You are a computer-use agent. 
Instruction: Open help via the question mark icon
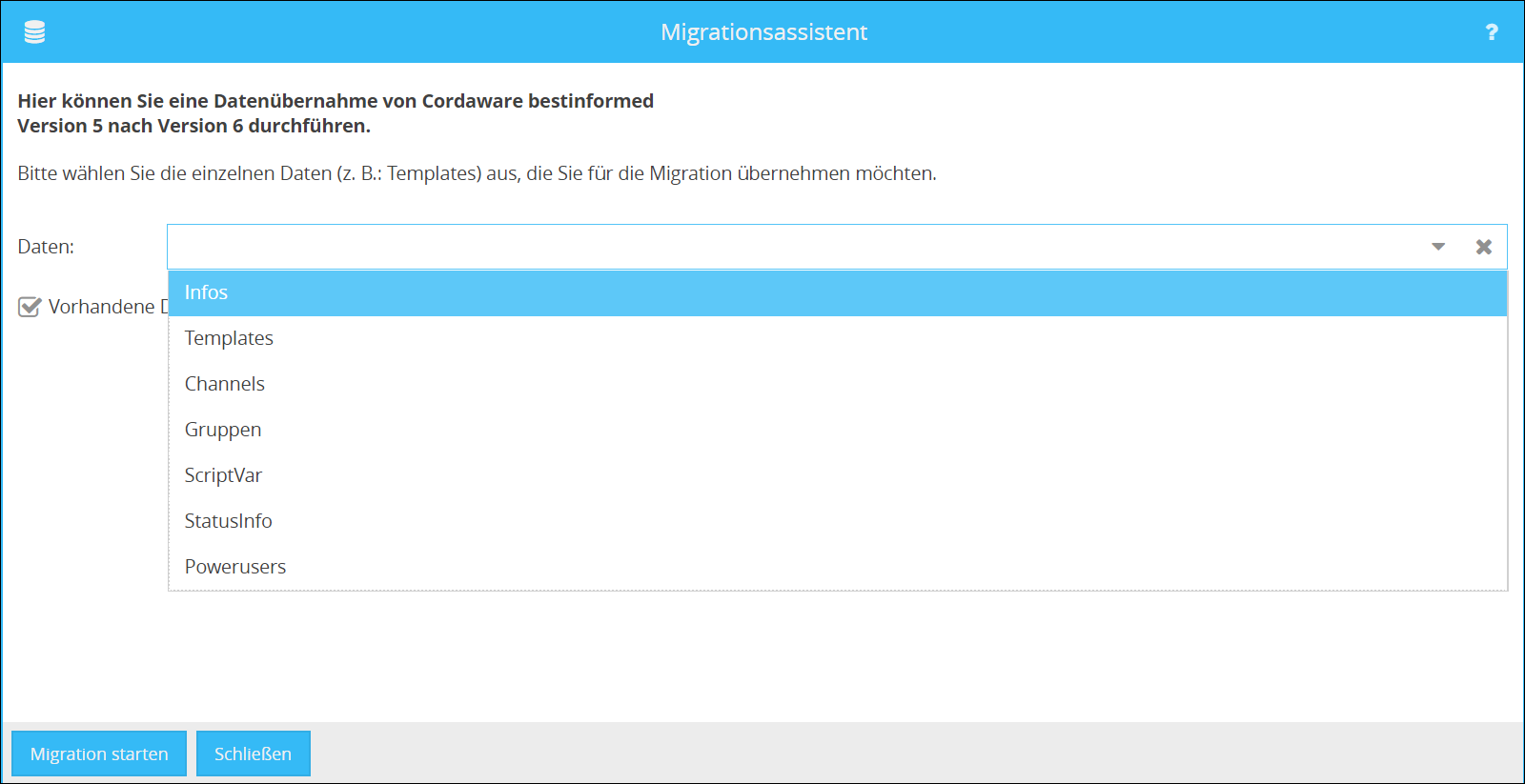1492,32
